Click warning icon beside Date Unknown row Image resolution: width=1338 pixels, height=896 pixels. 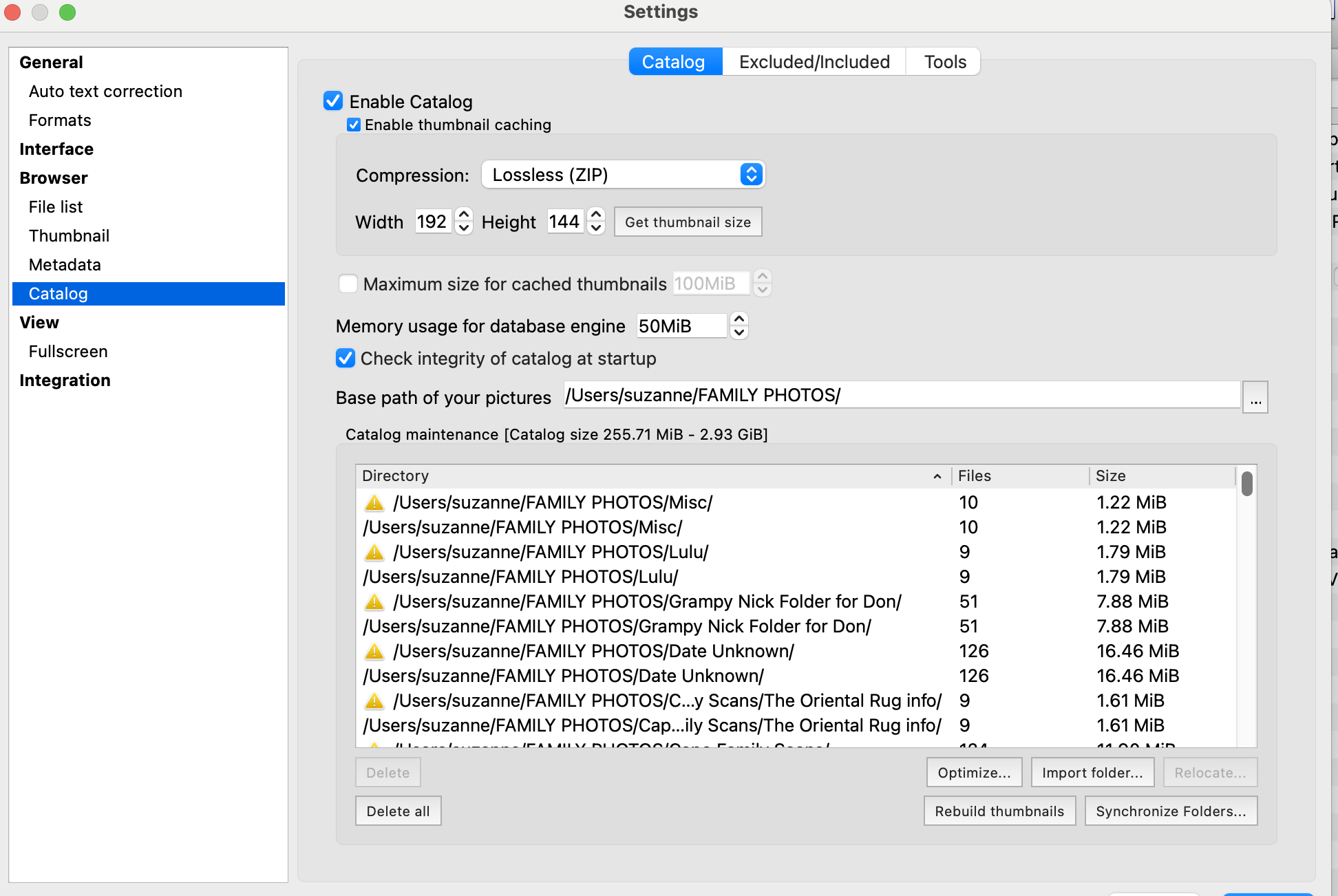[374, 652]
